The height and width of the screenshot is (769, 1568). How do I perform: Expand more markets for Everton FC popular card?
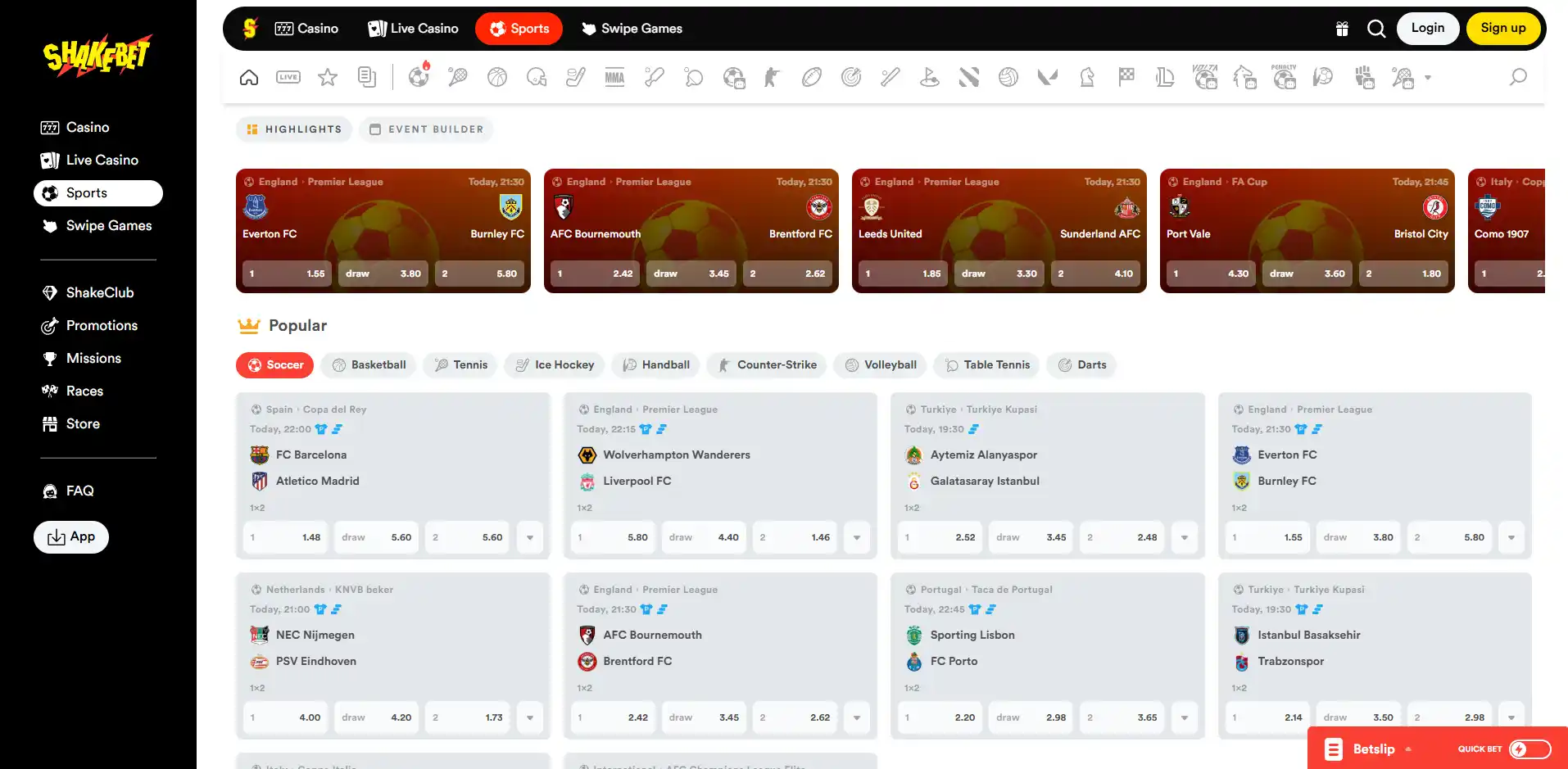tap(1511, 537)
